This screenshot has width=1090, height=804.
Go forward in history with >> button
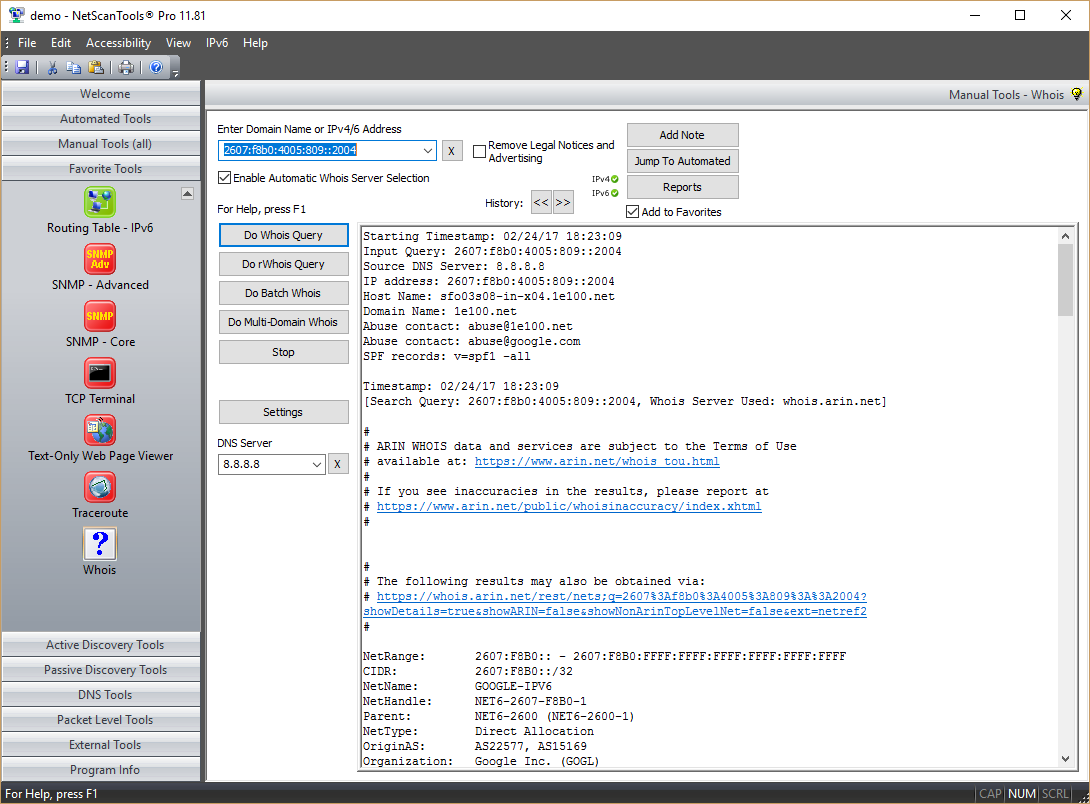click(563, 202)
